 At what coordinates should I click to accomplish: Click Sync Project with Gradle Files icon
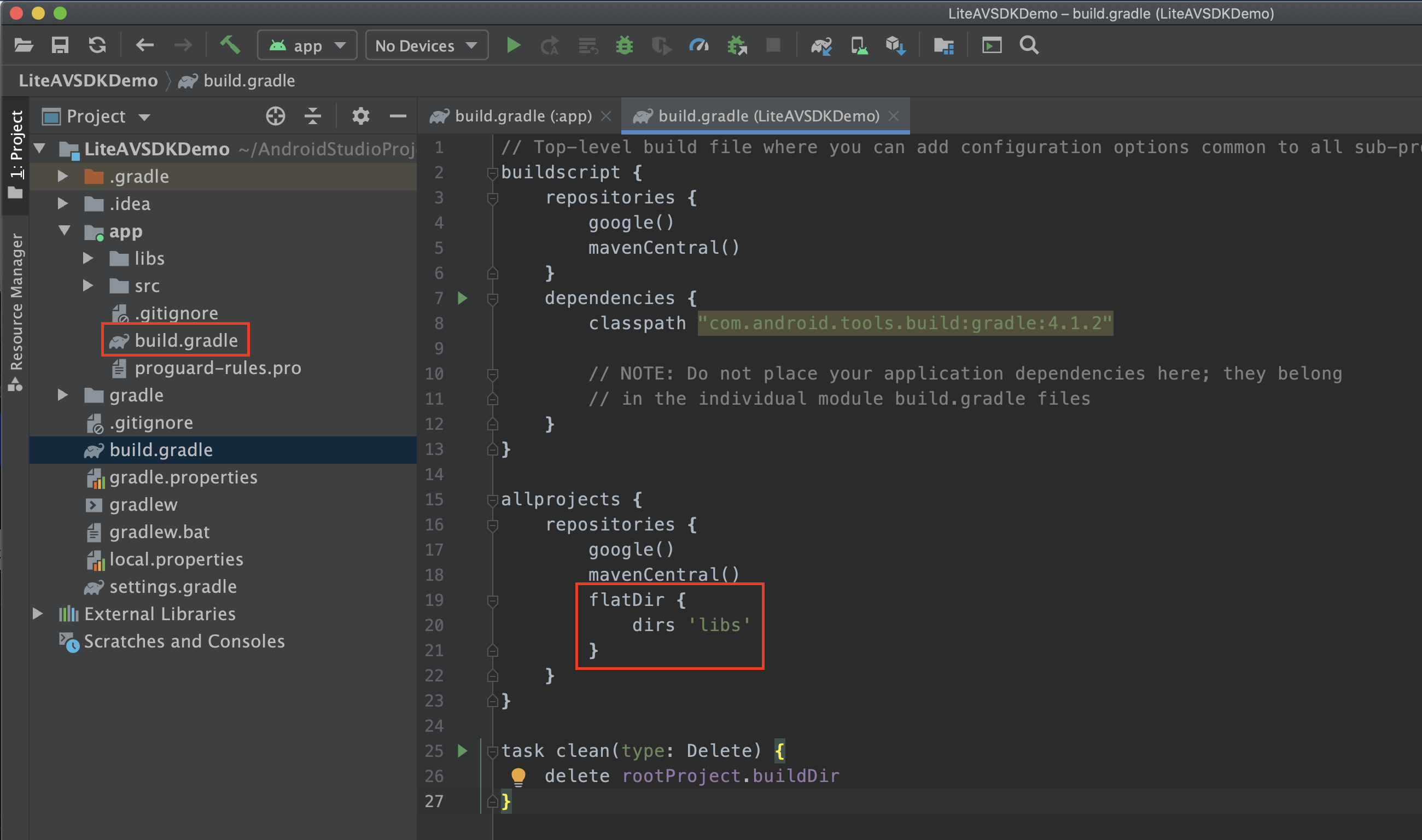pos(821,45)
